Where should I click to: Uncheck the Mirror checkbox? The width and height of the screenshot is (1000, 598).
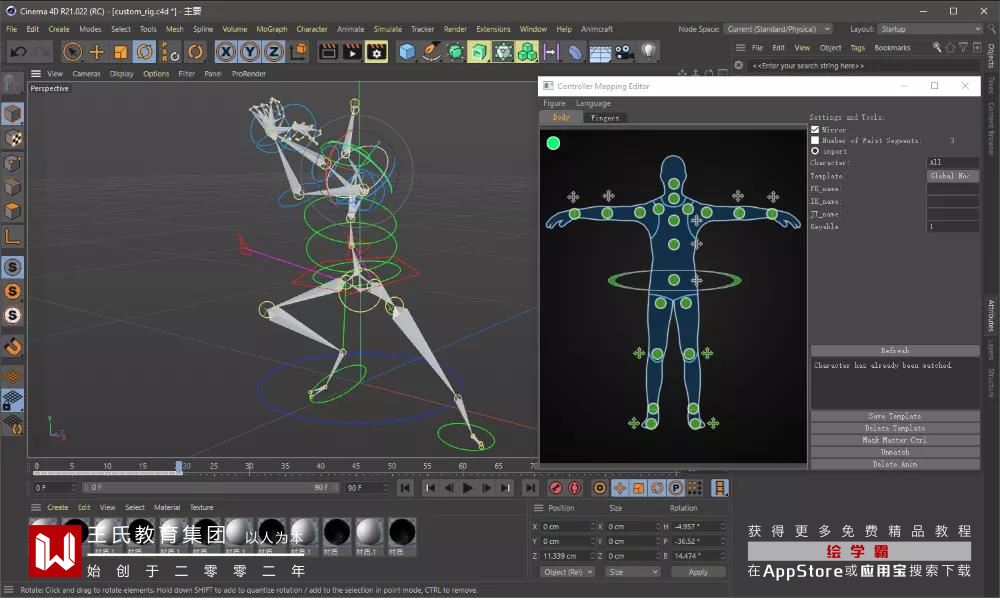(x=815, y=129)
